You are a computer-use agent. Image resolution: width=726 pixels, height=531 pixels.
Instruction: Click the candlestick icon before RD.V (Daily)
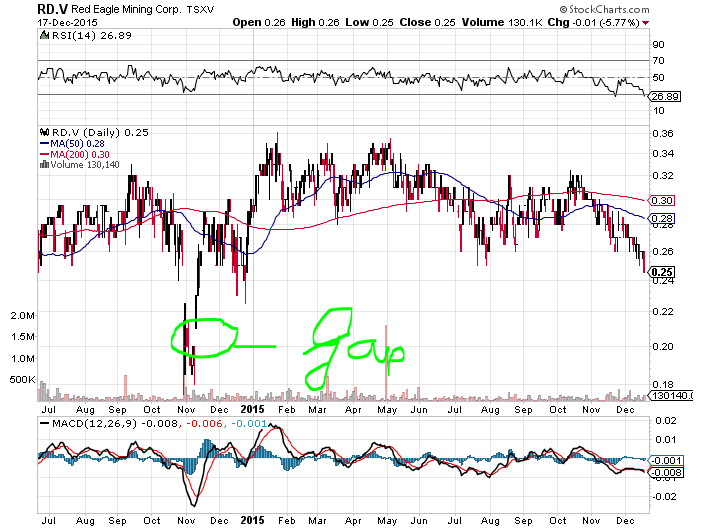point(44,132)
